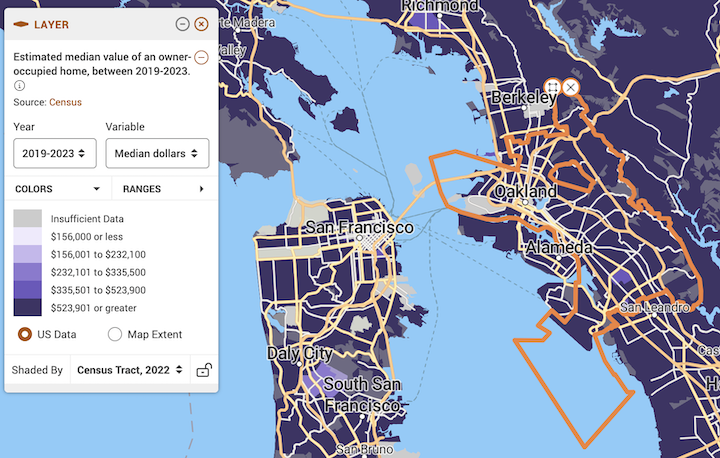The width and height of the screenshot is (720, 458).
Task: Click the Layer stack icon in header
Action: 21,24
